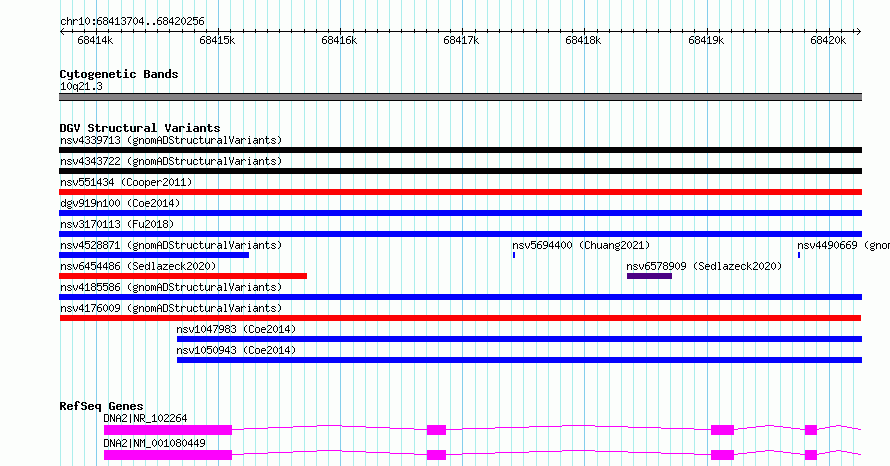Click the right arrow of the ruler
Screen dimensions: 890x466
[x=858, y=32]
